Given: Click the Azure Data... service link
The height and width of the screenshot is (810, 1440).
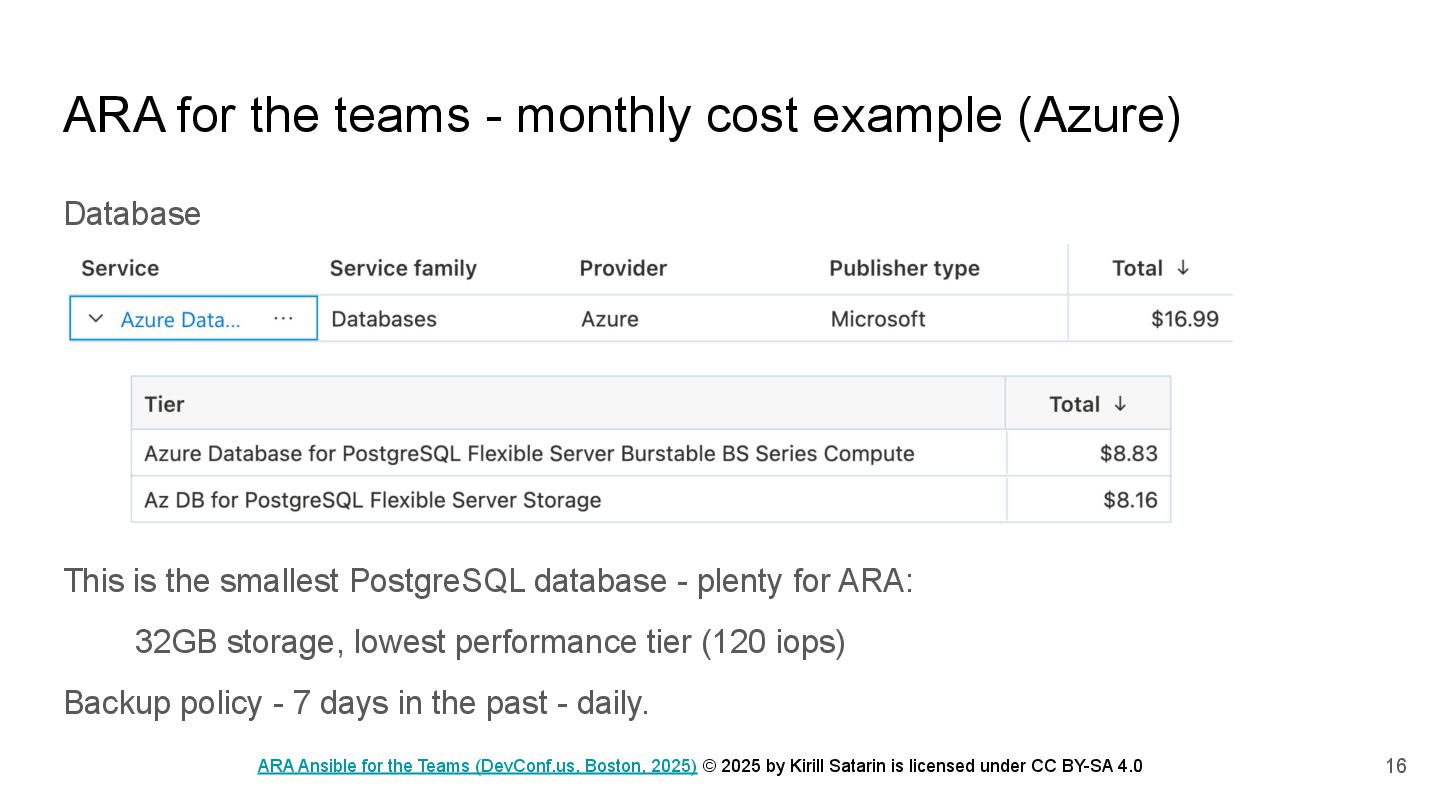Looking at the screenshot, I should 180,320.
